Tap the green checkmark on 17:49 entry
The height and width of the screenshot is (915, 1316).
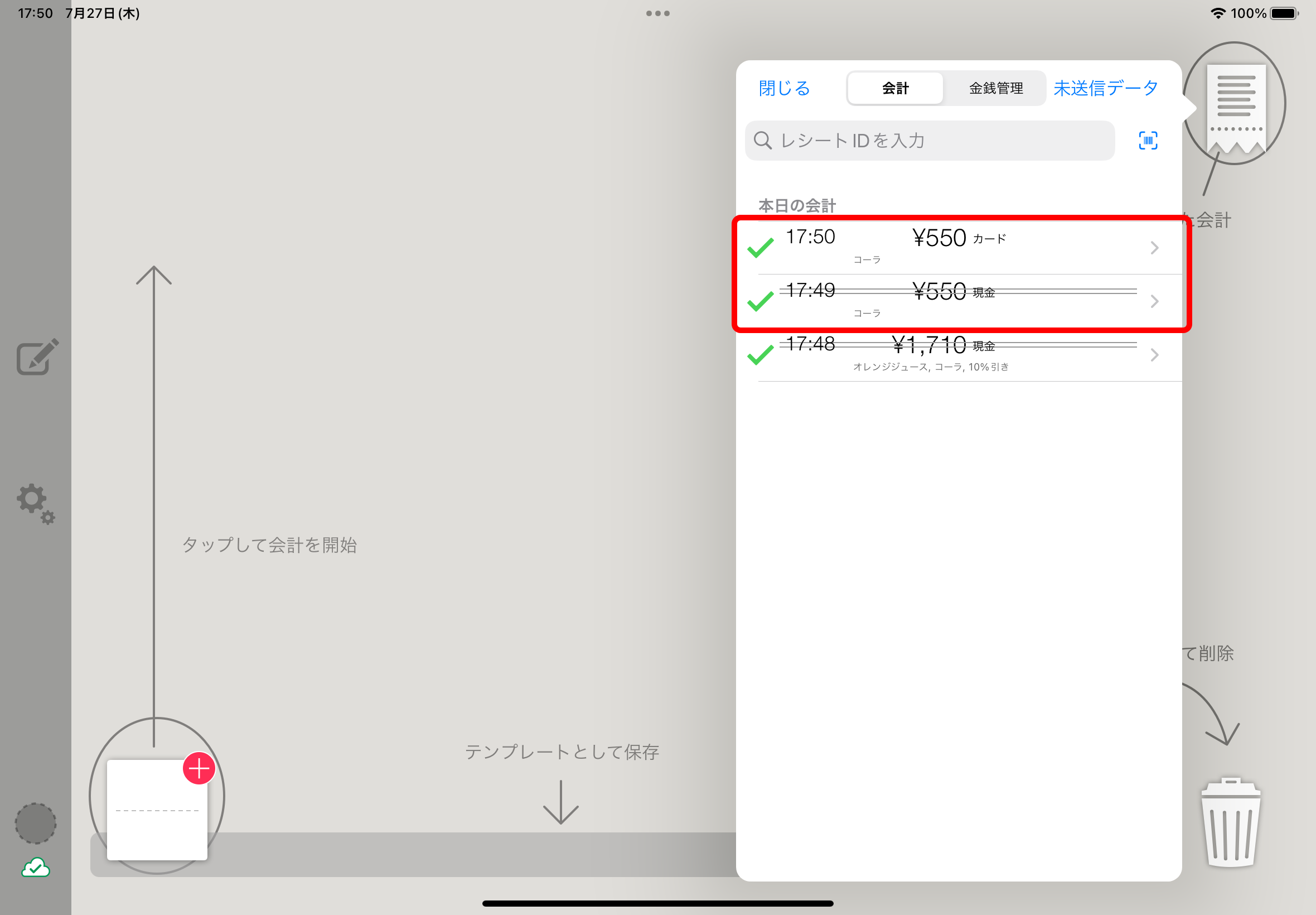point(760,301)
